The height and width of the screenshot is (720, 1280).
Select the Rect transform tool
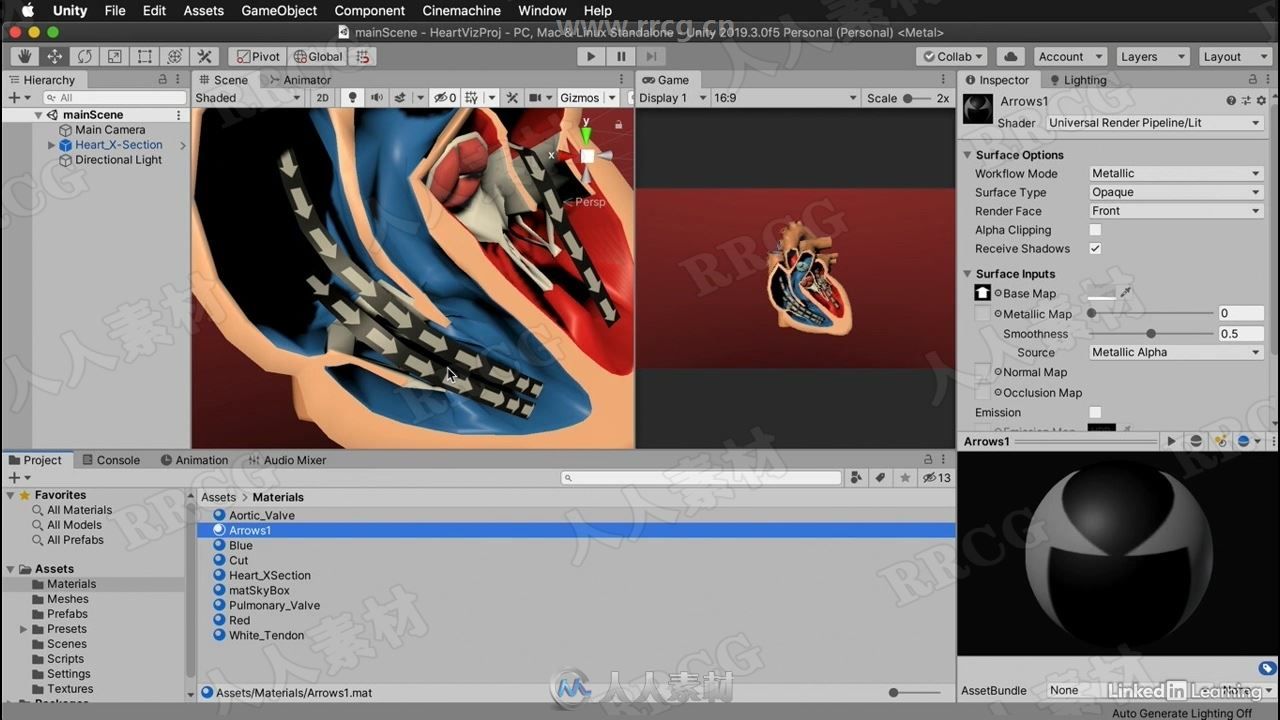click(x=144, y=57)
